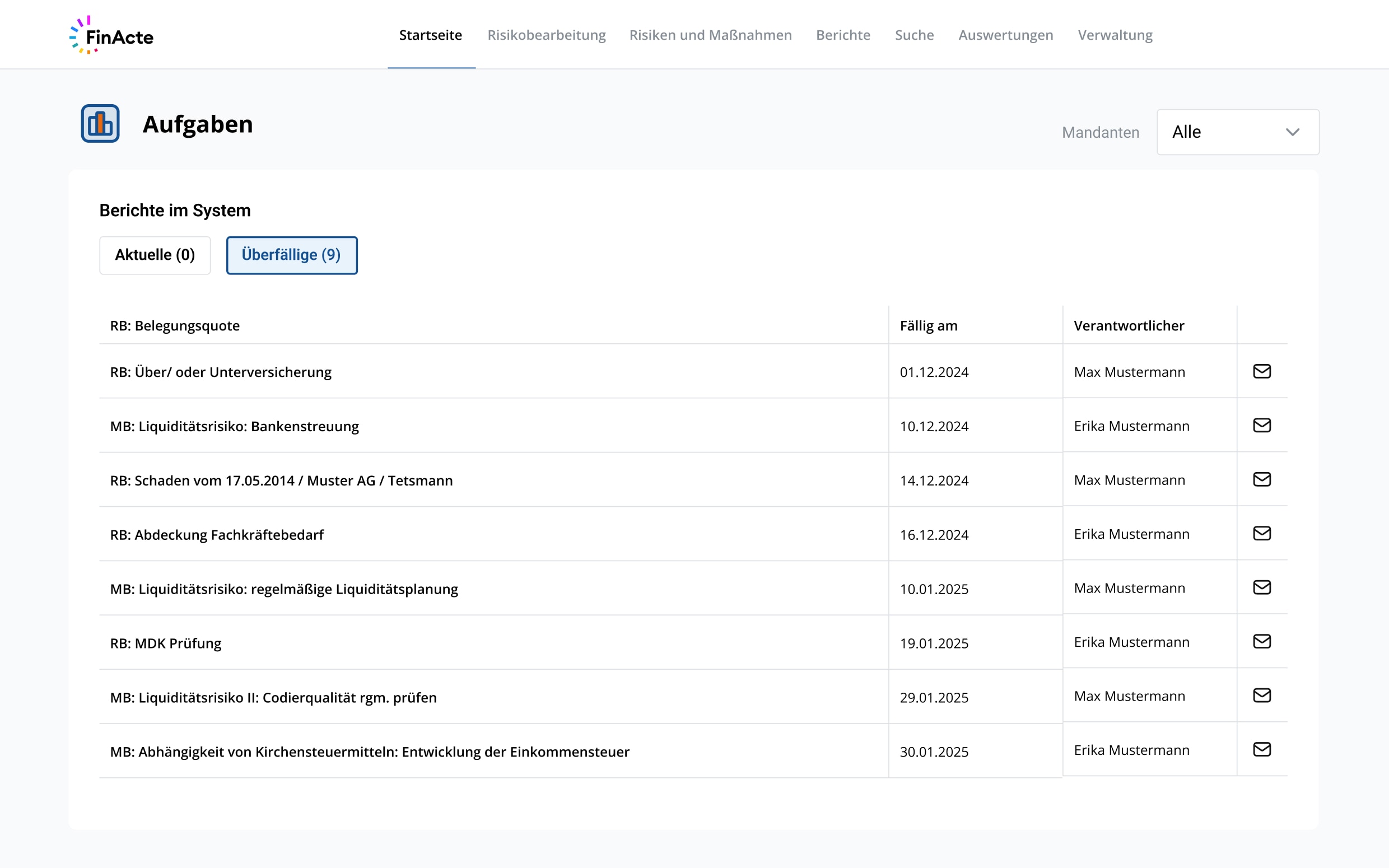The height and width of the screenshot is (868, 1389).
Task: Click the date 01.12.2024
Action: click(x=934, y=372)
